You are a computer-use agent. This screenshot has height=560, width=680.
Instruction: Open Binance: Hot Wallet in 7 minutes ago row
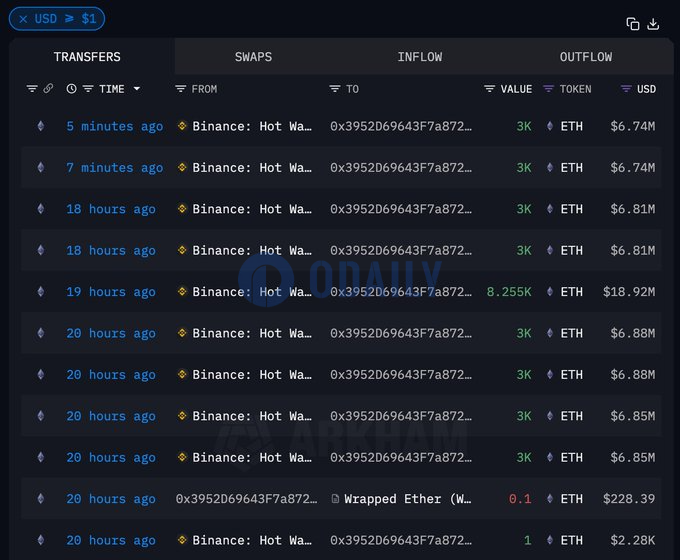(x=252, y=168)
